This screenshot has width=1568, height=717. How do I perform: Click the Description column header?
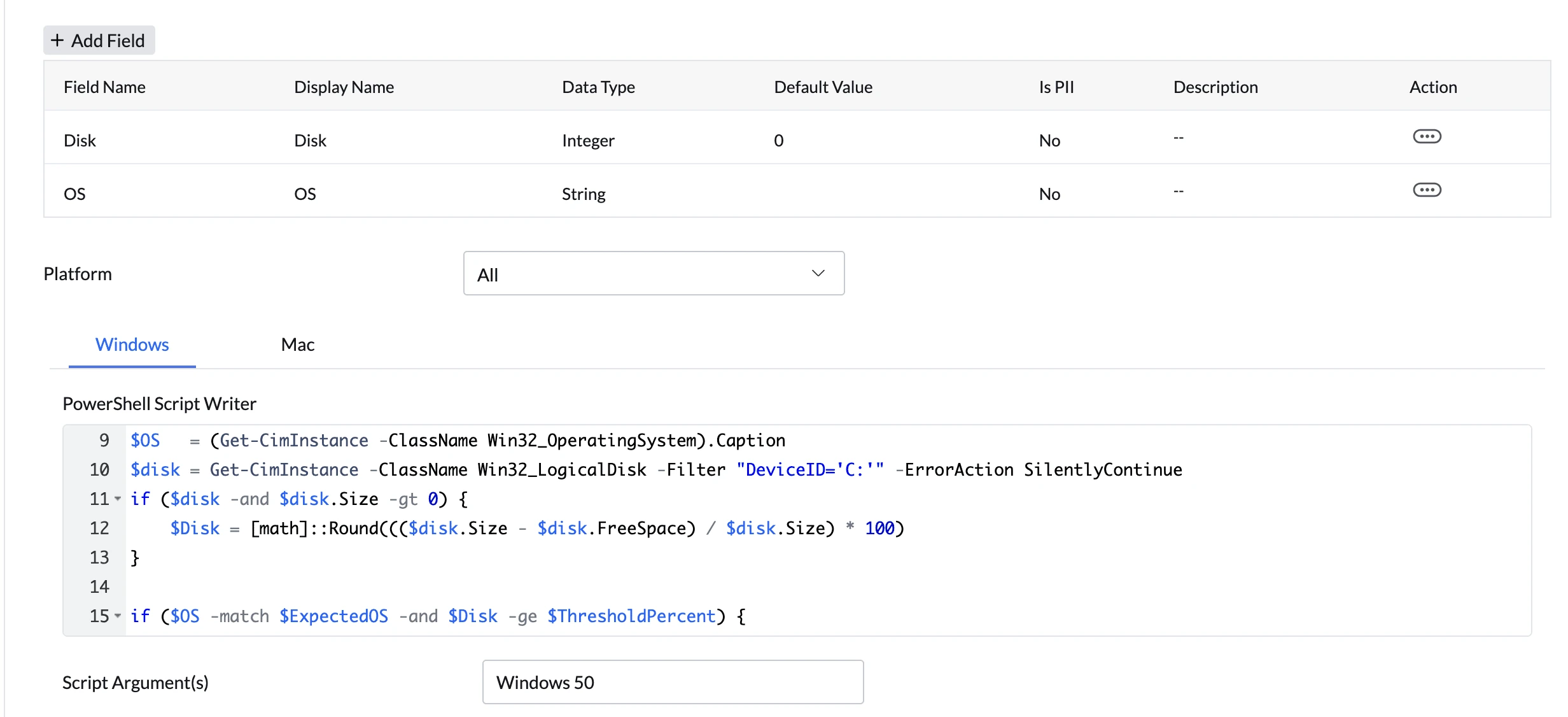point(1215,87)
